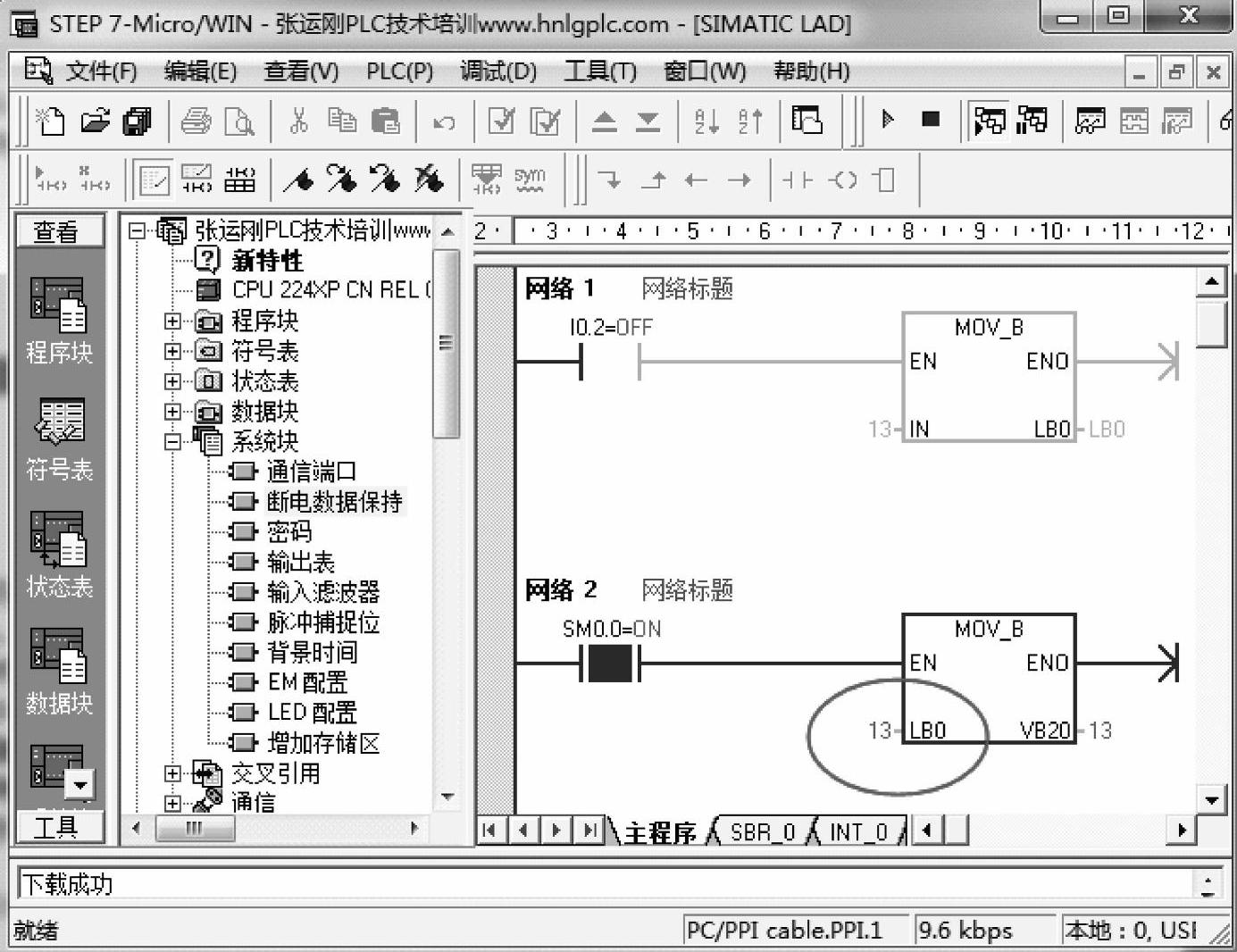Toggle the status chart monitoring icon

(x=1091, y=121)
